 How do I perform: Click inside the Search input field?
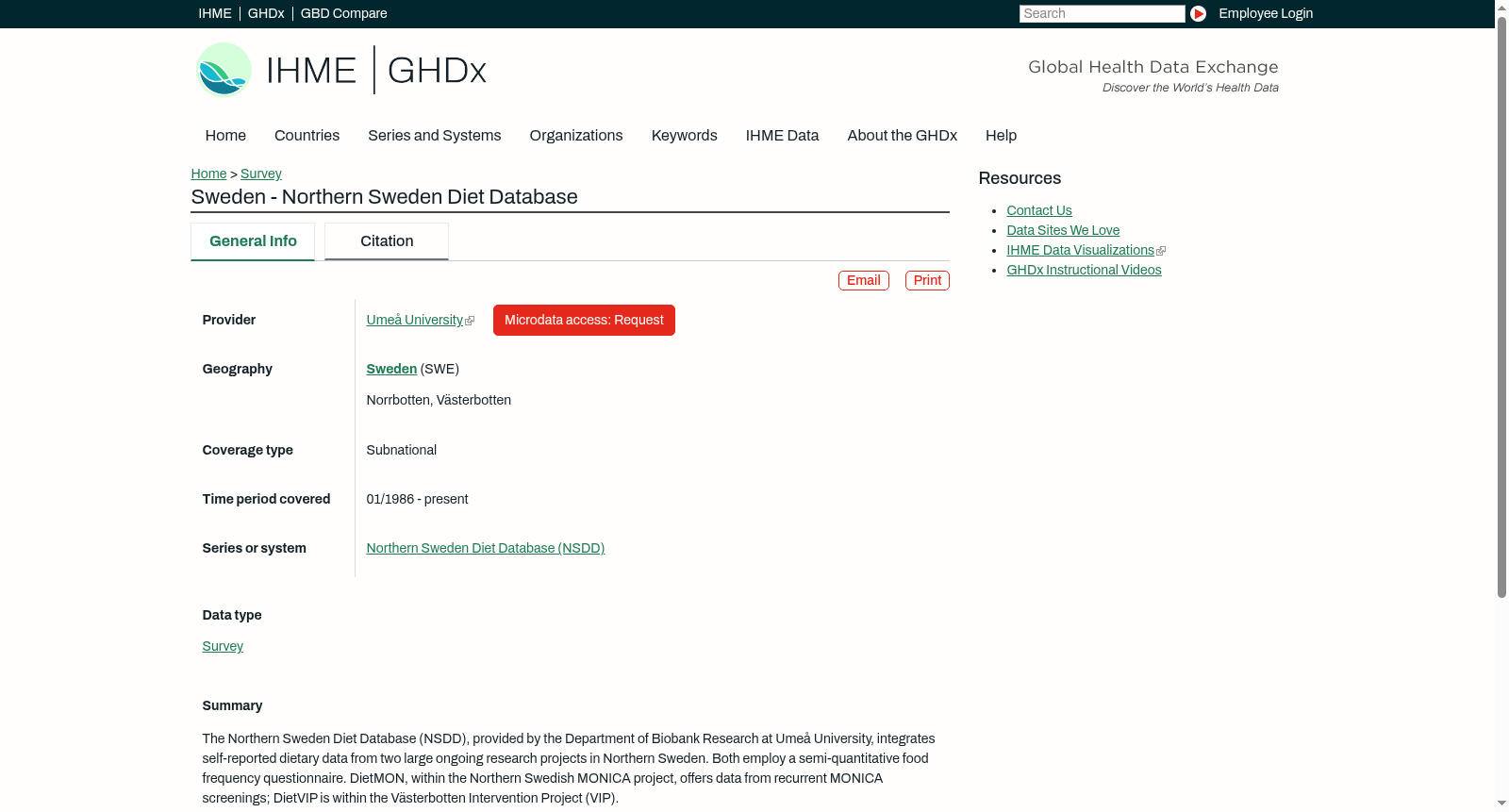[x=1102, y=13]
